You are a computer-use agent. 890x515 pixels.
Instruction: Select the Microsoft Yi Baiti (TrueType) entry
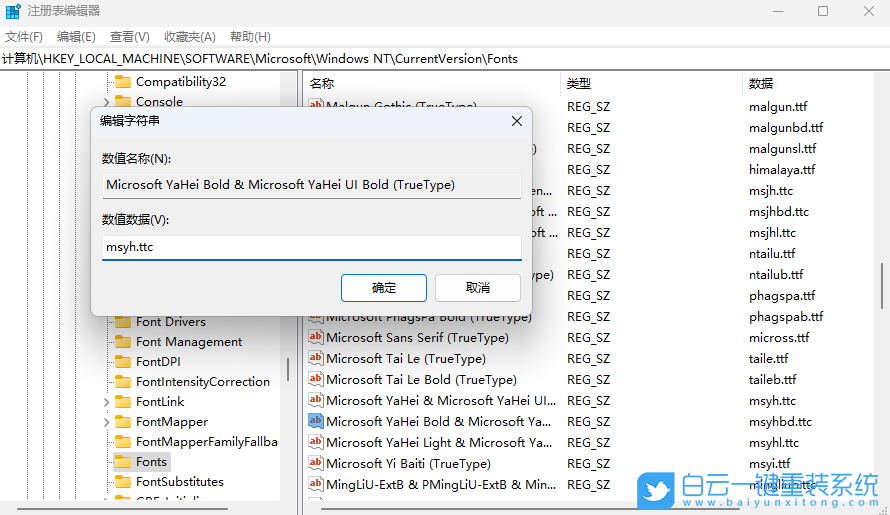coord(408,463)
